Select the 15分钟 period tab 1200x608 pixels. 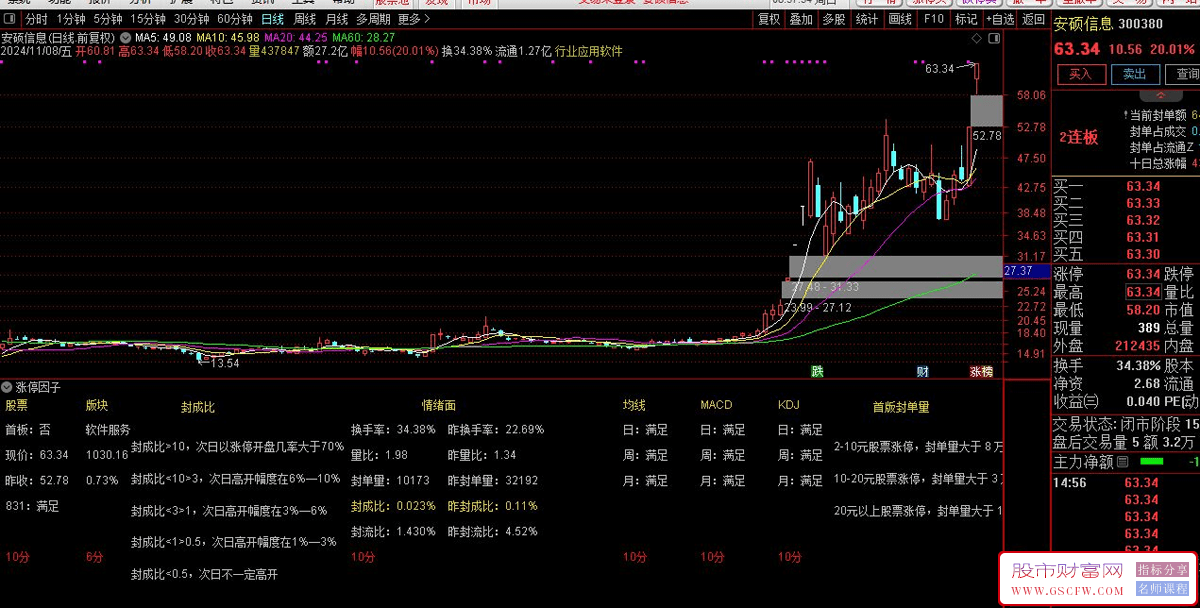pyautogui.click(x=147, y=19)
